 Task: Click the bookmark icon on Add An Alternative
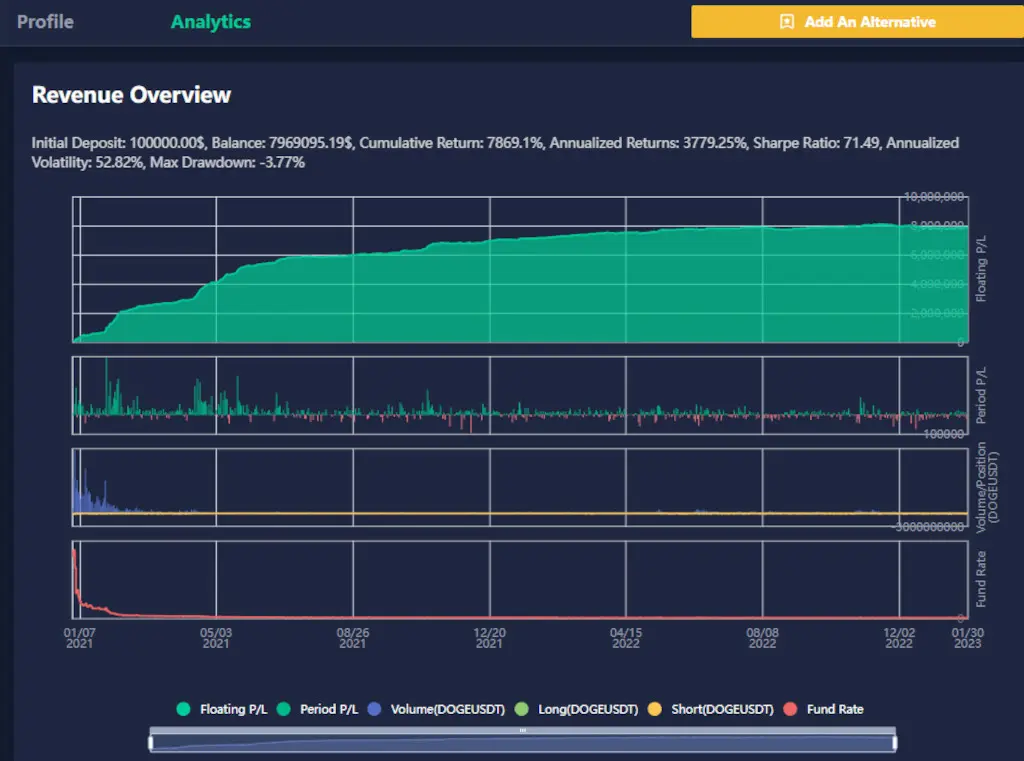[787, 21]
